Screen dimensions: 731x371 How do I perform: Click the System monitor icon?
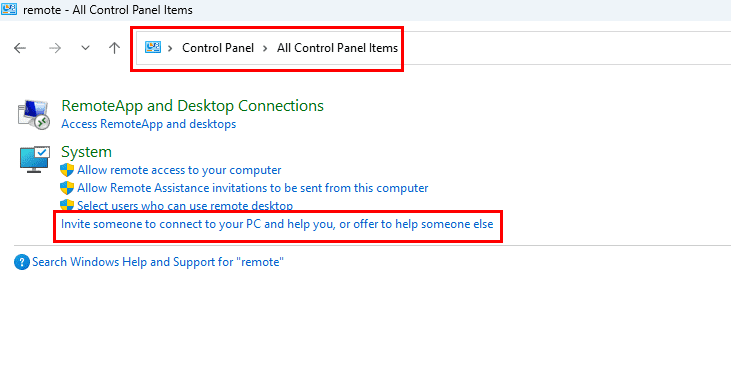point(34,159)
